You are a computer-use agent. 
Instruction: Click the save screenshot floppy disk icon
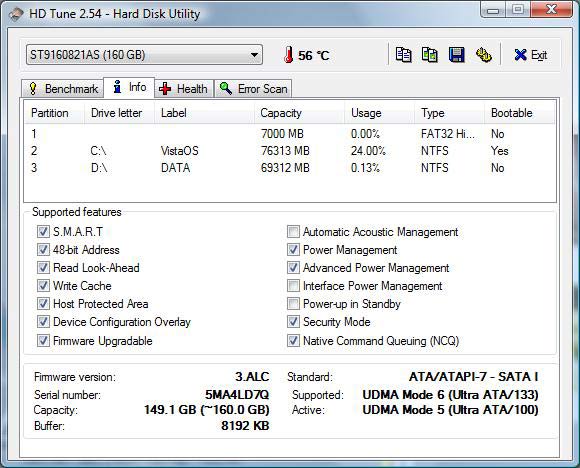pyautogui.click(x=457, y=55)
